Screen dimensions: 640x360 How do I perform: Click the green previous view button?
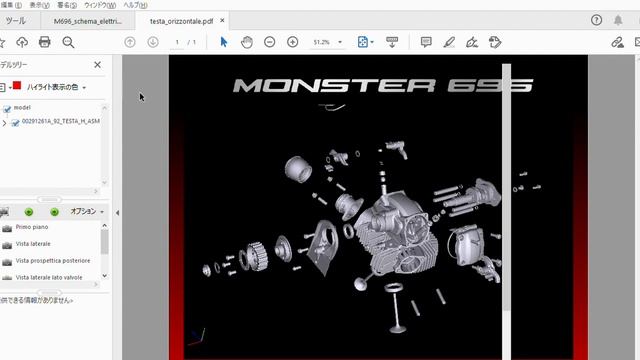[x=29, y=212]
